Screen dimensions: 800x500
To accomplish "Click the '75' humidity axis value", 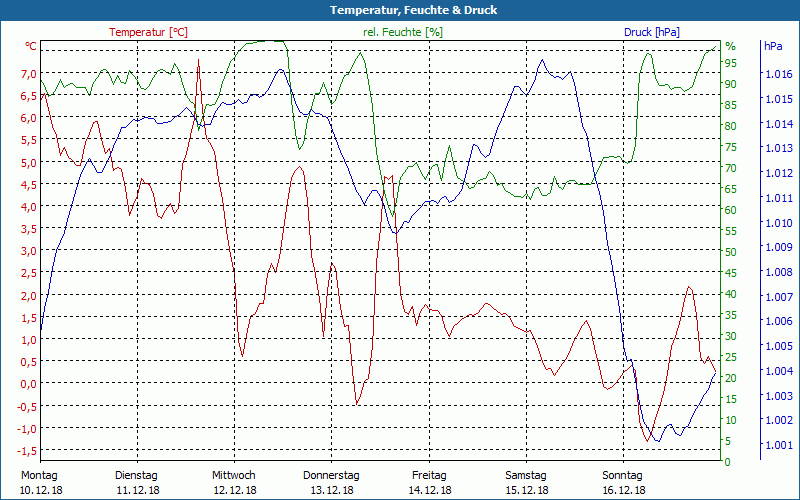I will [731, 147].
